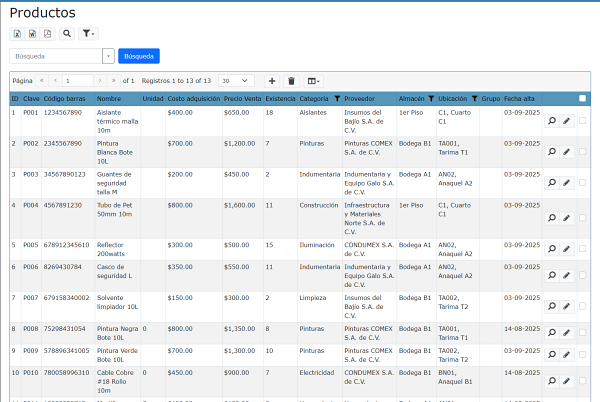Image resolution: width=600 pixels, height=402 pixels.
Task: Click the magnifier search icon in toolbar
Action: 67,33
